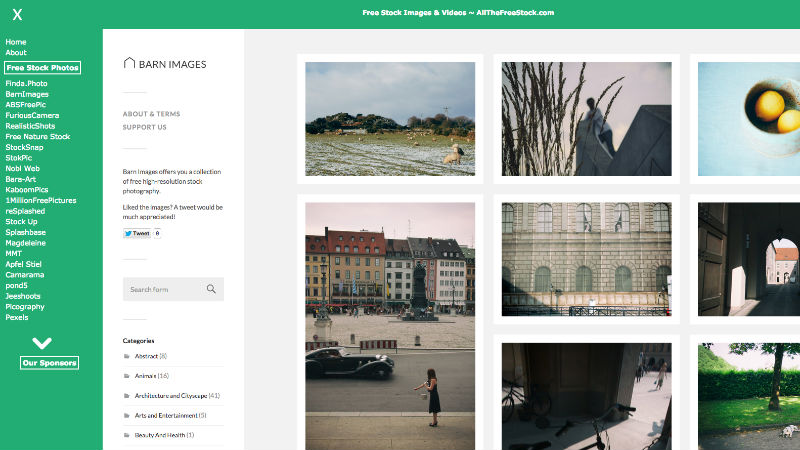
Task: Open Pexels site link
Action: (x=17, y=317)
